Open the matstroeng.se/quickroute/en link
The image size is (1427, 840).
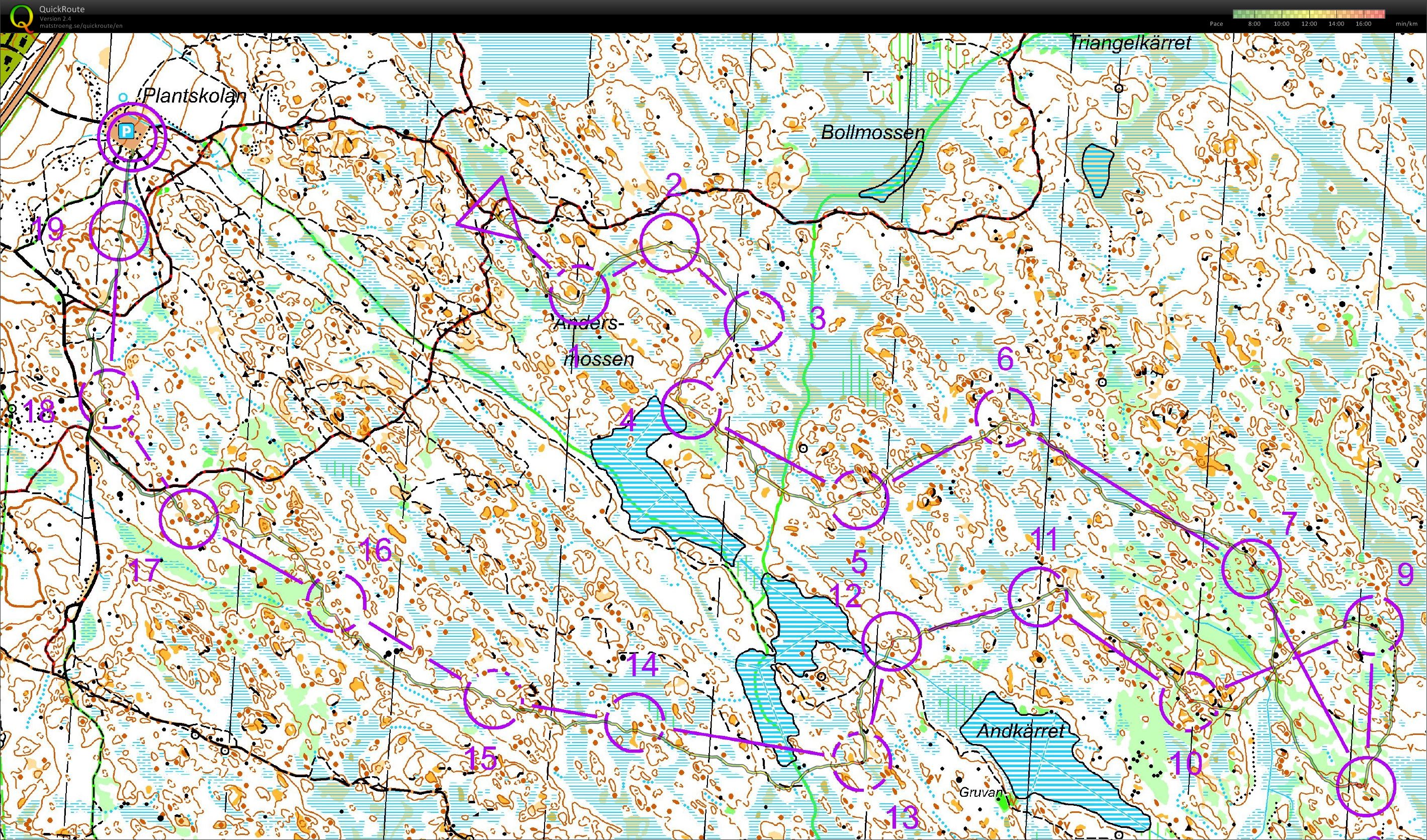[80, 26]
